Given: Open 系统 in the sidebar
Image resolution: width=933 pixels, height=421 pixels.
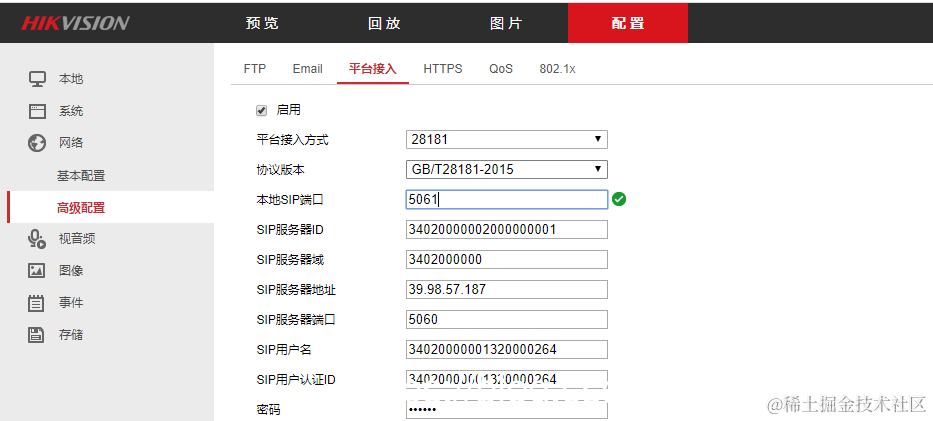Looking at the screenshot, I should [x=71, y=111].
